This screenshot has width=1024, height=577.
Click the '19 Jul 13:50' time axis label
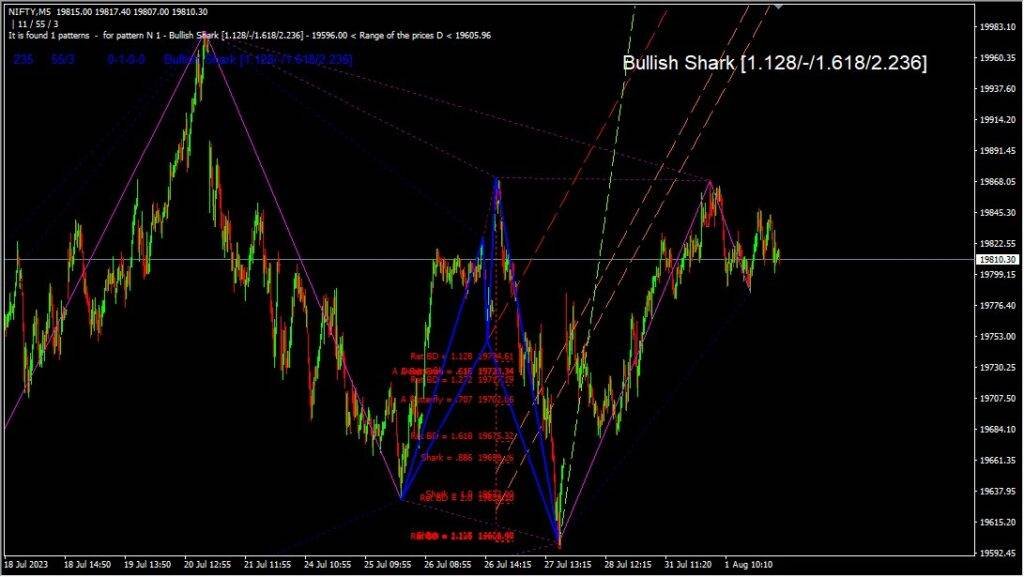coord(148,565)
